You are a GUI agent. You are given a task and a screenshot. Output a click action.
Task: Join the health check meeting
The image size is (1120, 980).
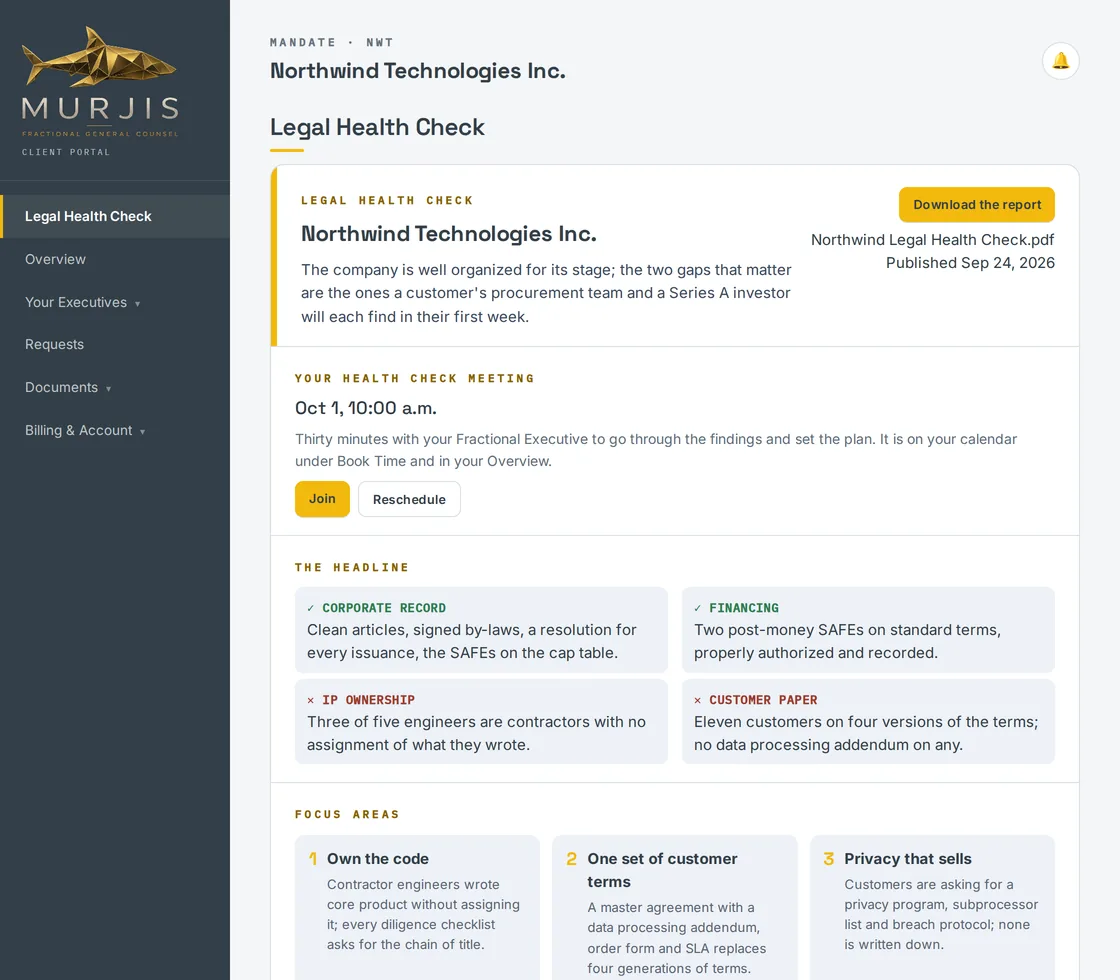pos(322,499)
